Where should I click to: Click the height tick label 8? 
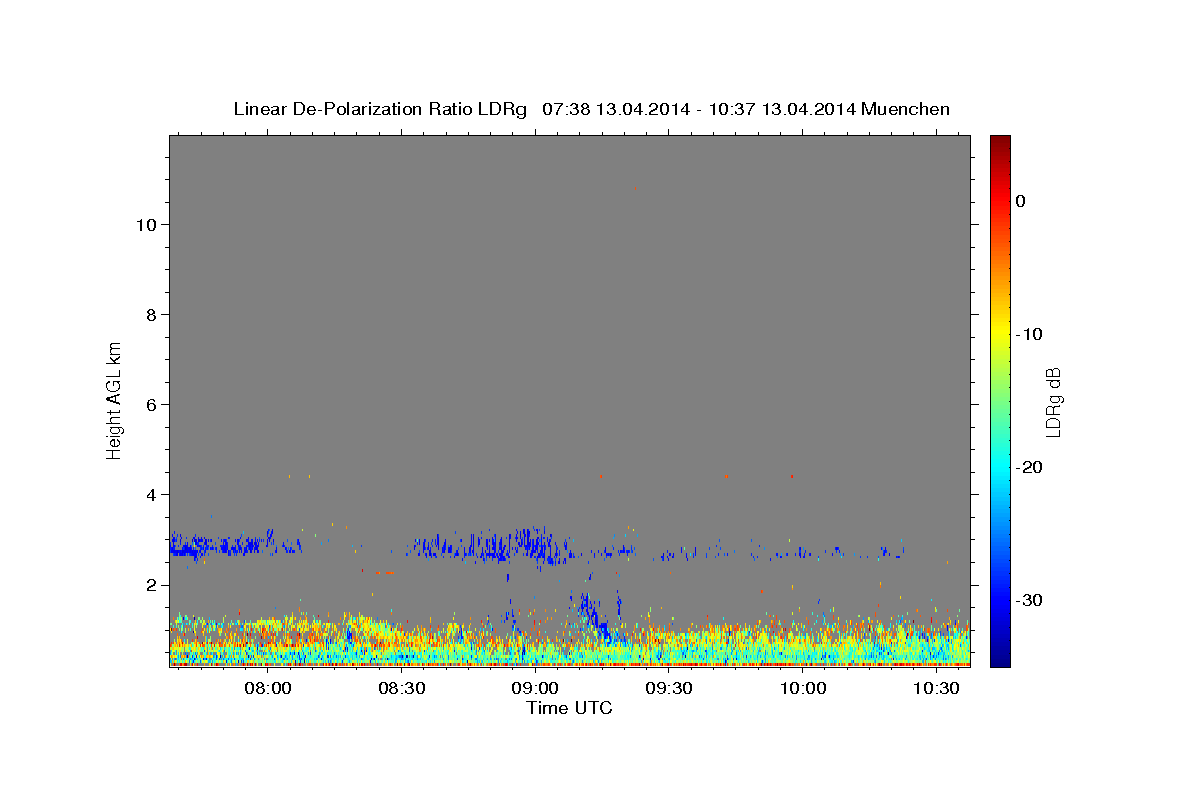(x=151, y=315)
